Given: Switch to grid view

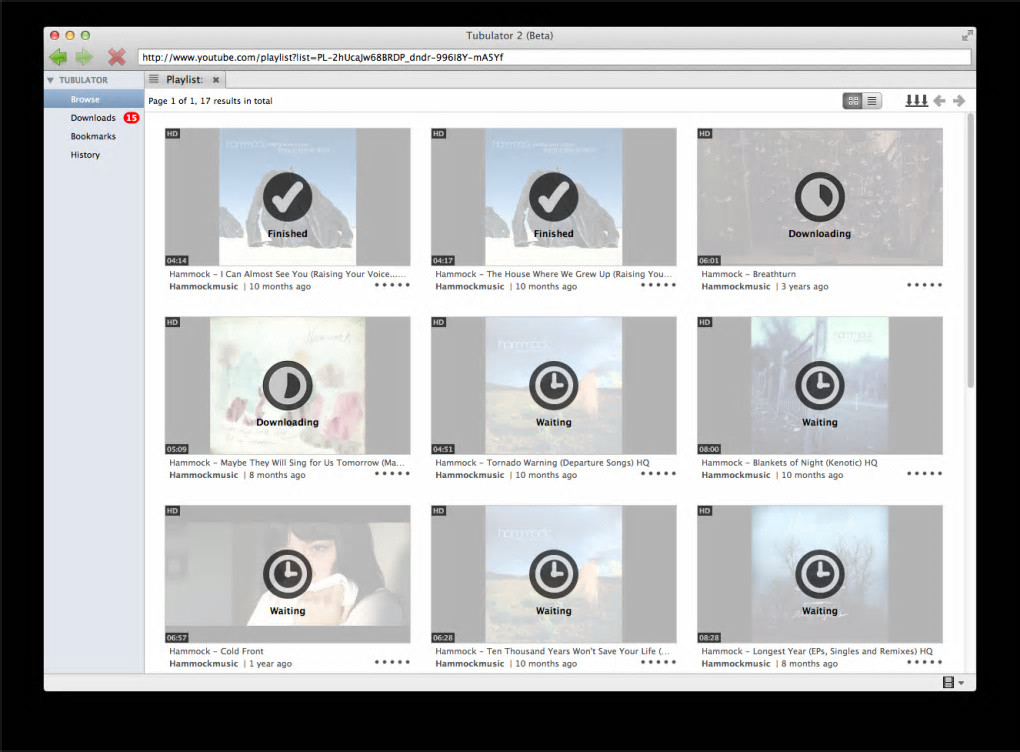Looking at the screenshot, I should [853, 101].
